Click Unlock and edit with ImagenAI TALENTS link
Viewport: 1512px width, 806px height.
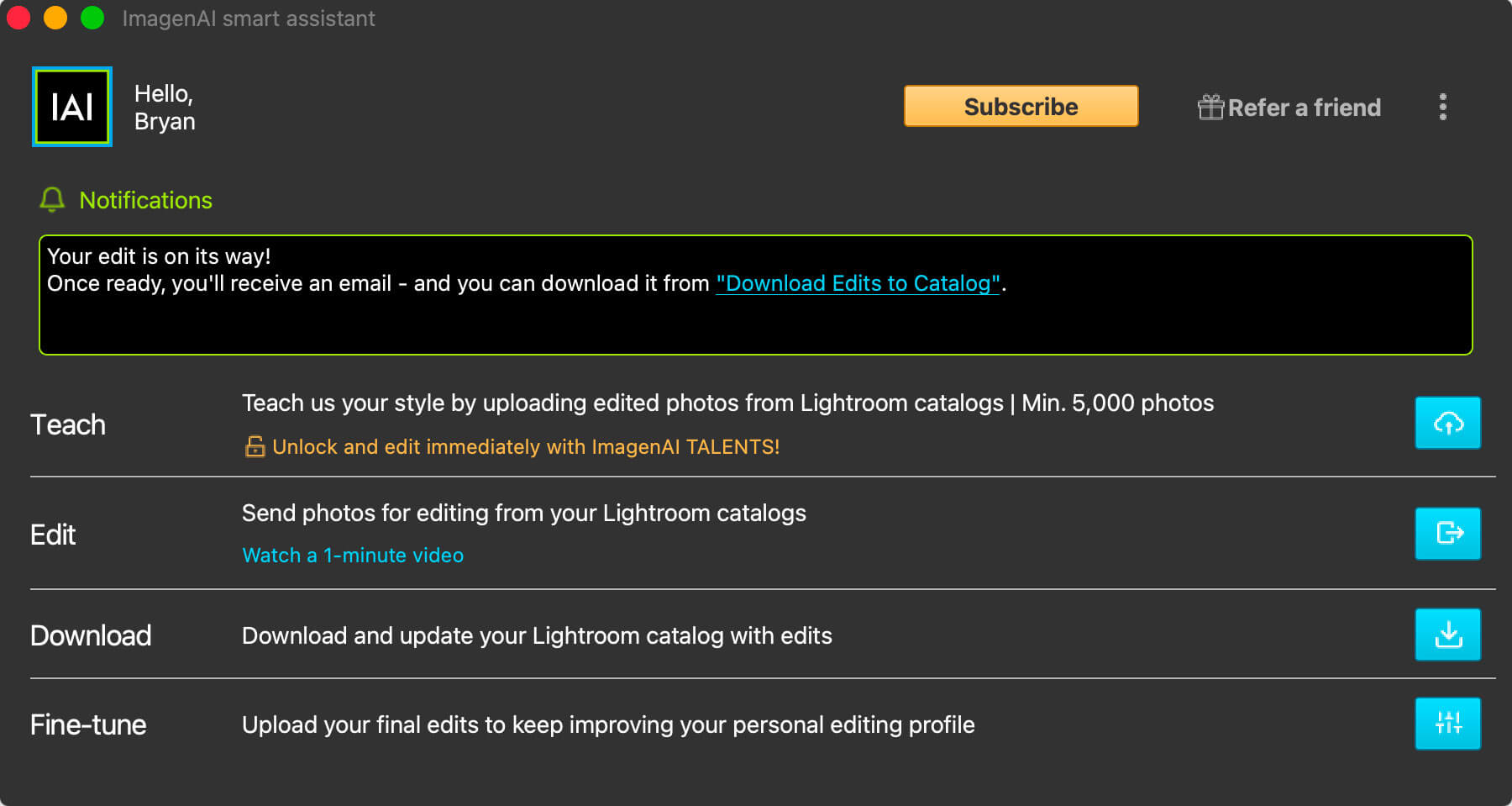coord(526,447)
